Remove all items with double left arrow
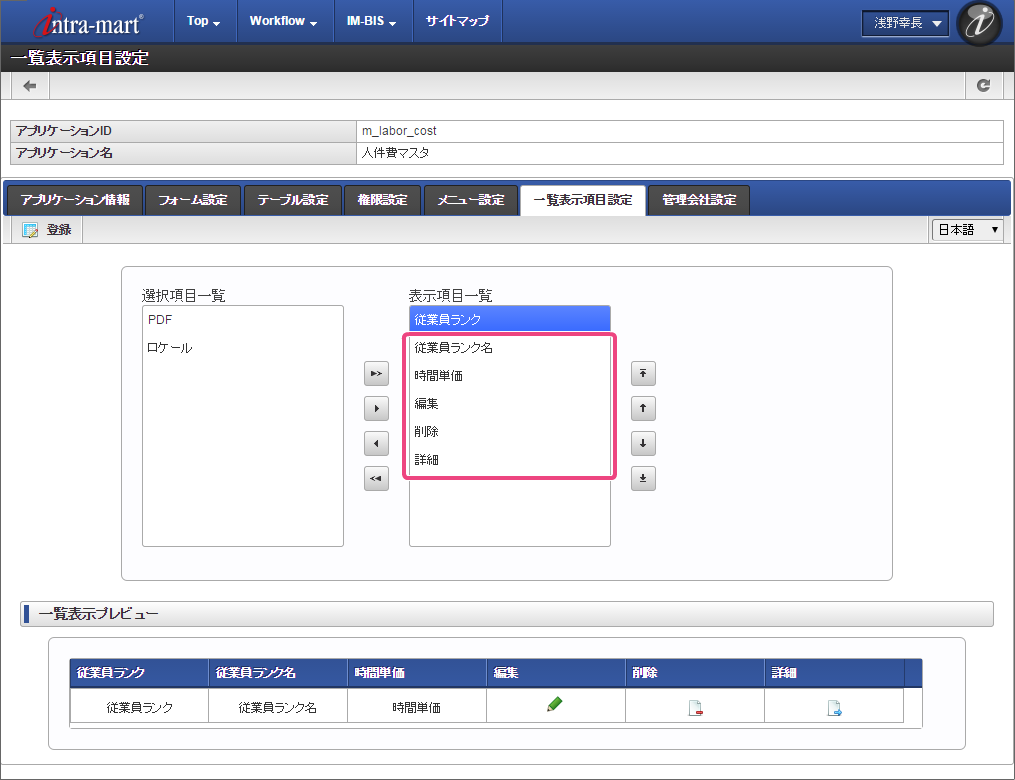The width and height of the screenshot is (1015, 780). [376, 479]
